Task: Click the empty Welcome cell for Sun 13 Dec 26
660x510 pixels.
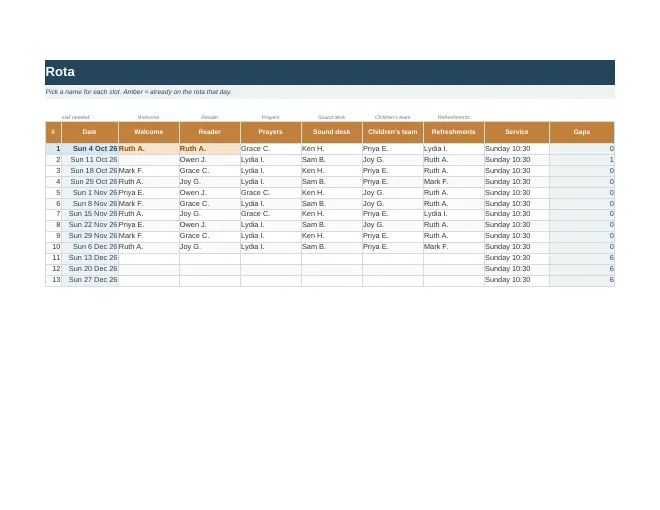Action: [x=149, y=258]
